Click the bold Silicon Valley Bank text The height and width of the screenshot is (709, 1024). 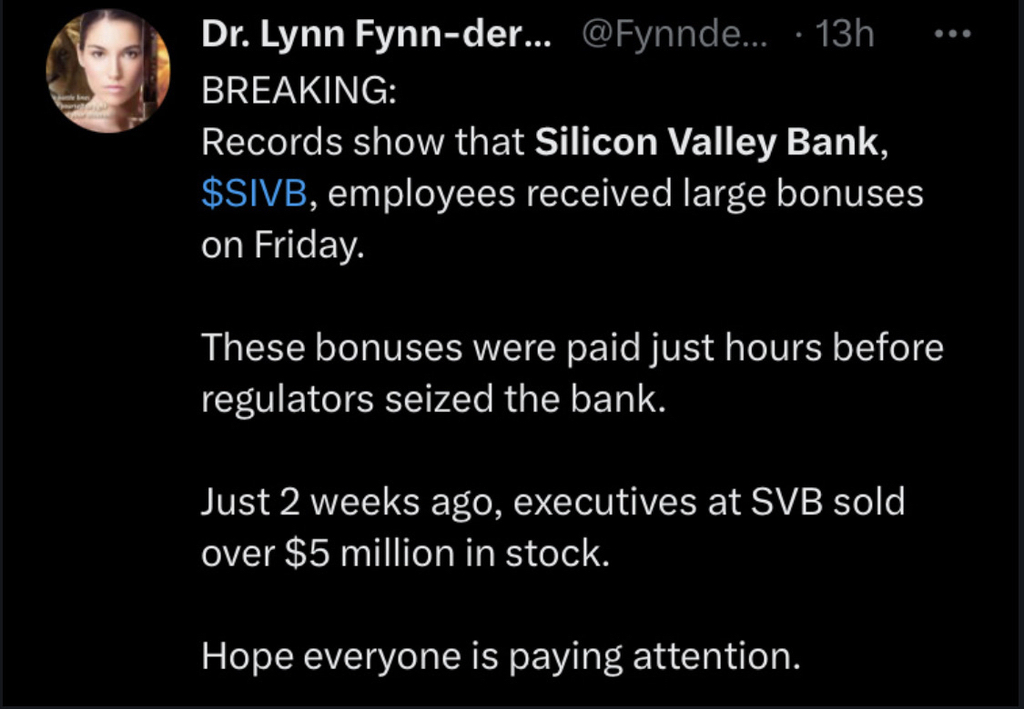(x=707, y=143)
